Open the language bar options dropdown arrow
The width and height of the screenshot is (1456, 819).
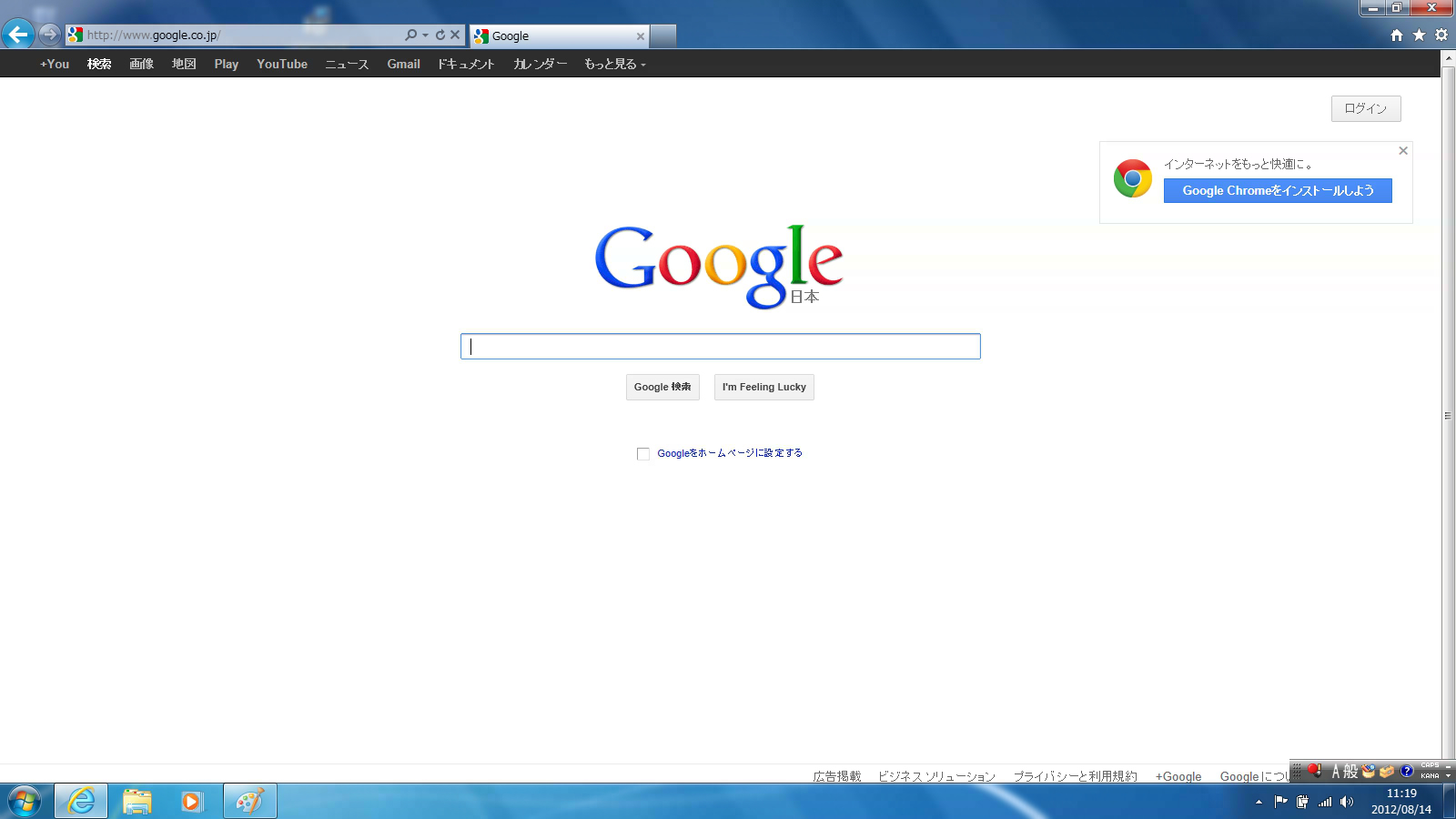pyautogui.click(x=1449, y=776)
